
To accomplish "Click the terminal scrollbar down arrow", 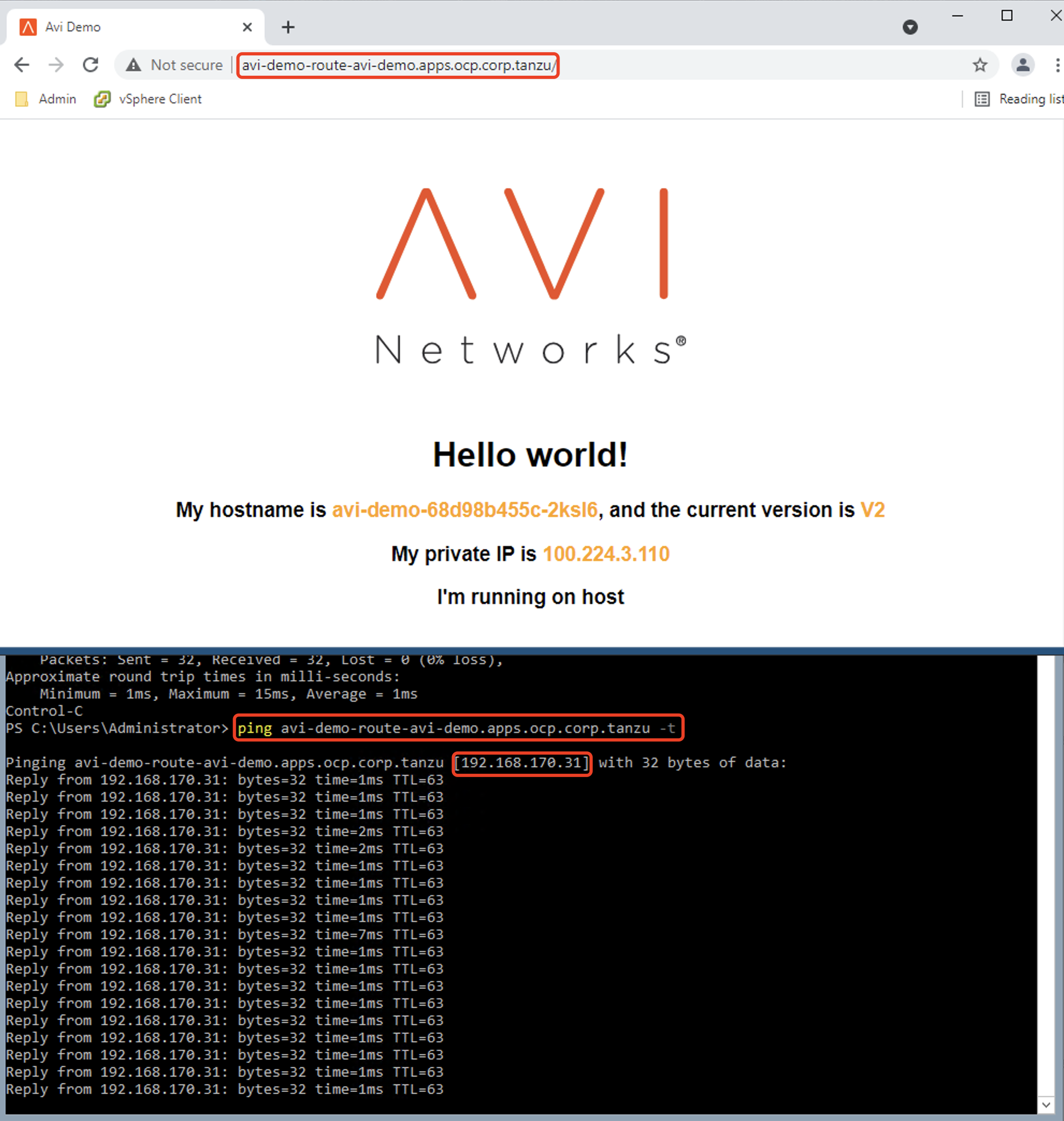I will [x=1046, y=1104].
